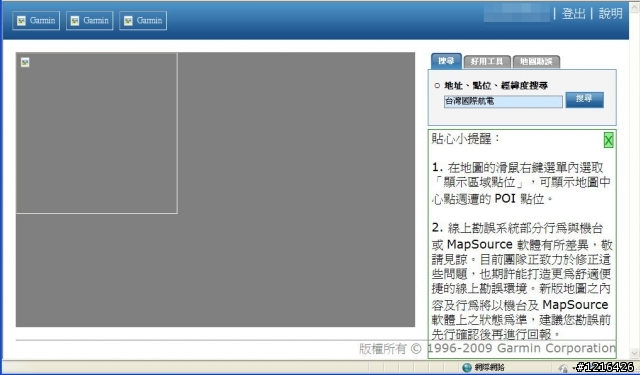Close the reminder panel with green X

(608, 140)
